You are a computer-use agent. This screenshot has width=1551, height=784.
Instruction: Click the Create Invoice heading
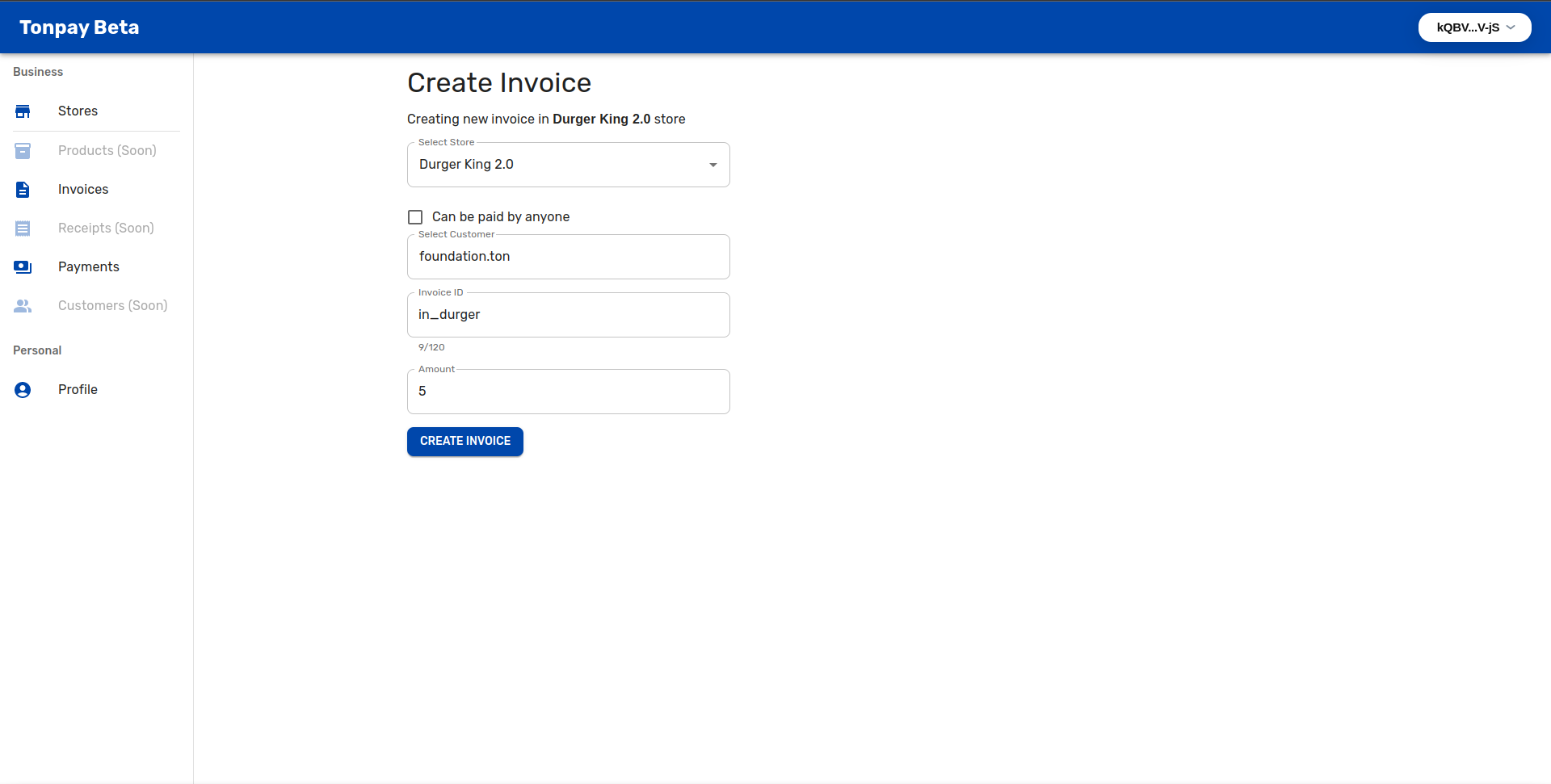tap(499, 83)
